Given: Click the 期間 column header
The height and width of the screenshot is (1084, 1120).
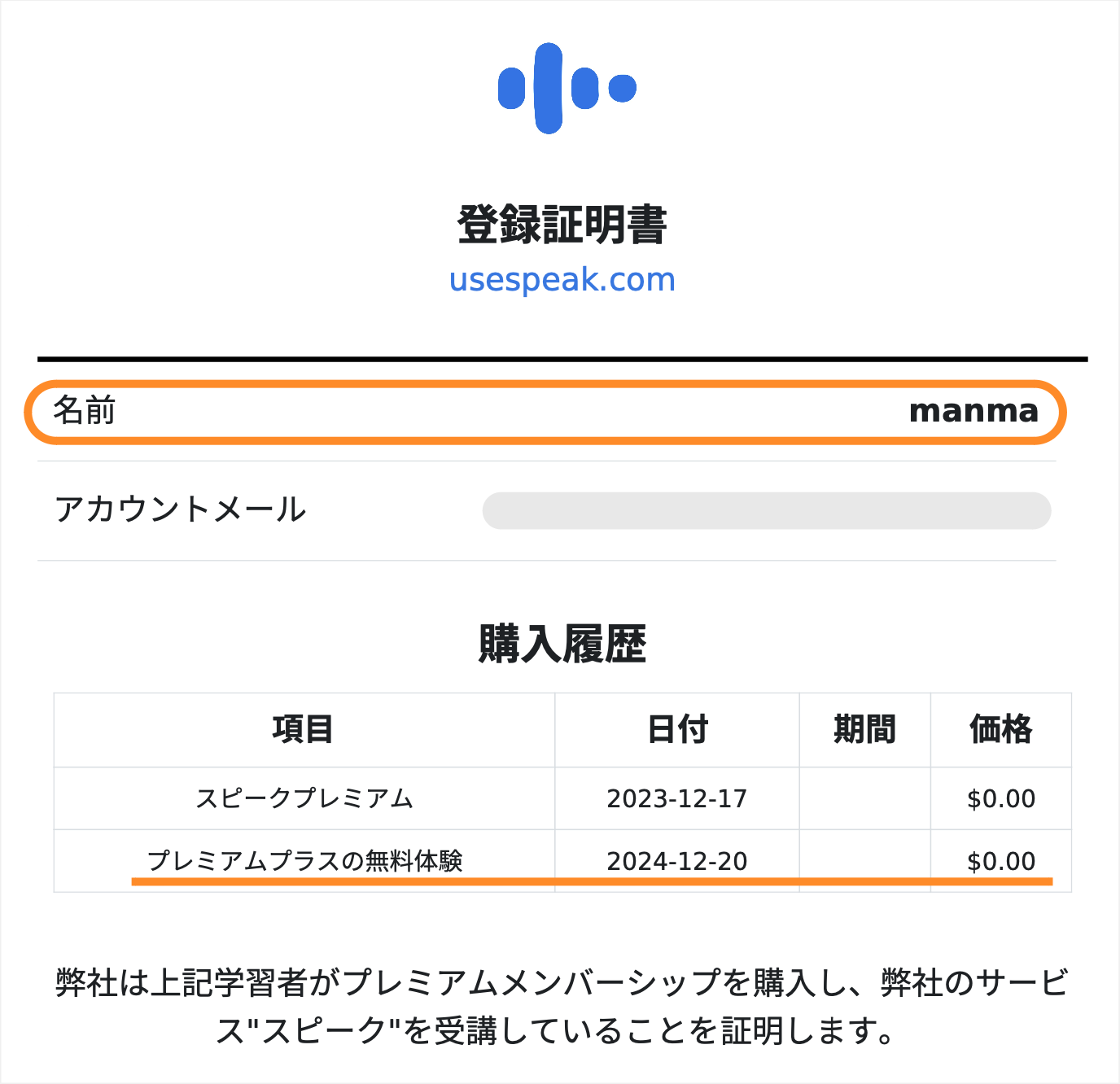Looking at the screenshot, I should click(x=864, y=729).
